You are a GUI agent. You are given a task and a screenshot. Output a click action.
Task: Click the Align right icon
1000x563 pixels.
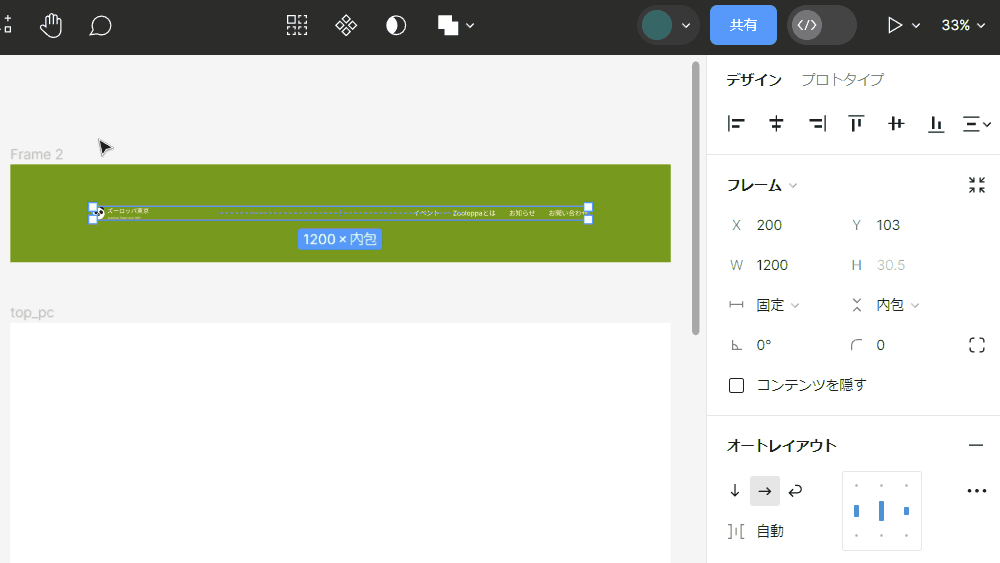coord(817,123)
